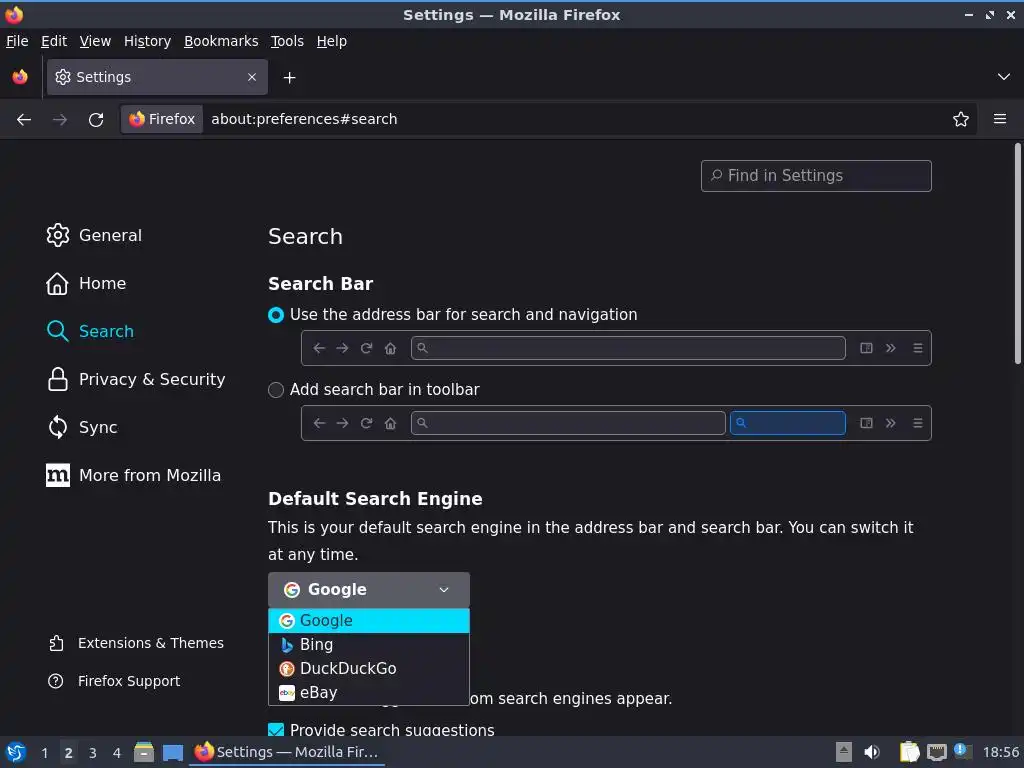Open General settings category
Viewport: 1024px width, 768px height.
point(94,235)
